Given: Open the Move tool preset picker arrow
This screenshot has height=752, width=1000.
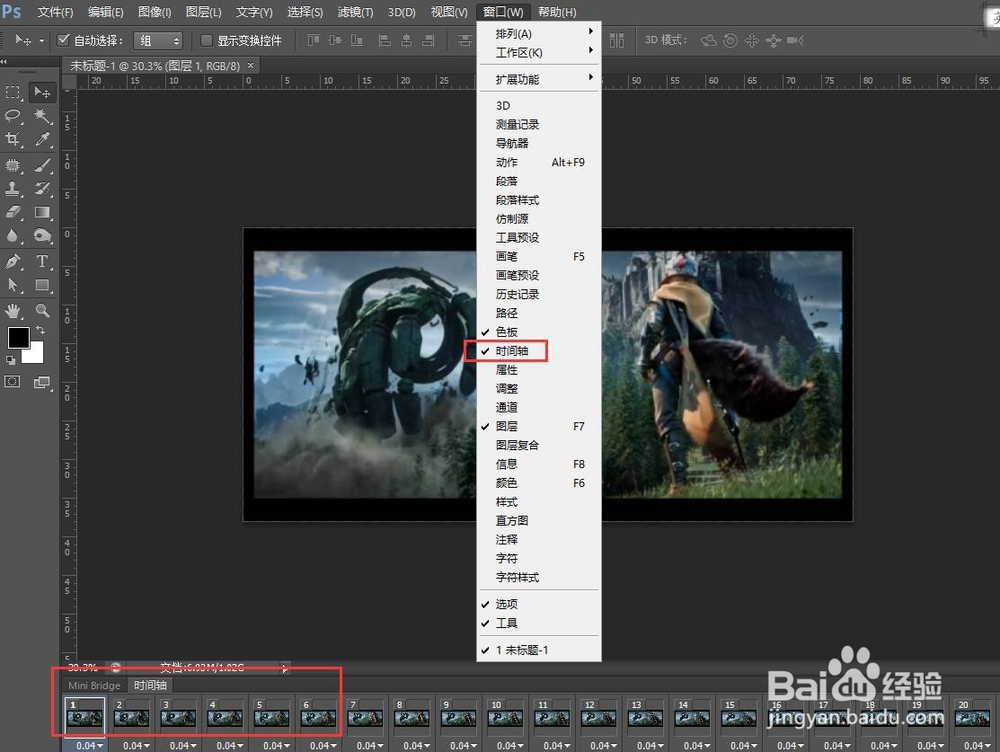Looking at the screenshot, I should (41, 41).
